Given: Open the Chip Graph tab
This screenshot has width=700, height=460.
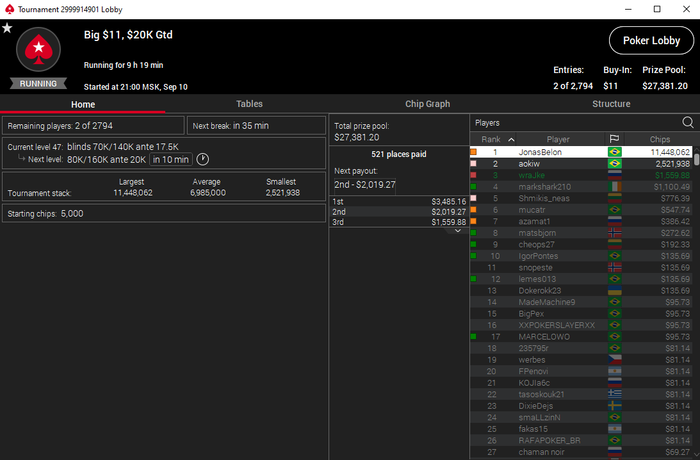Looking at the screenshot, I should pos(427,104).
